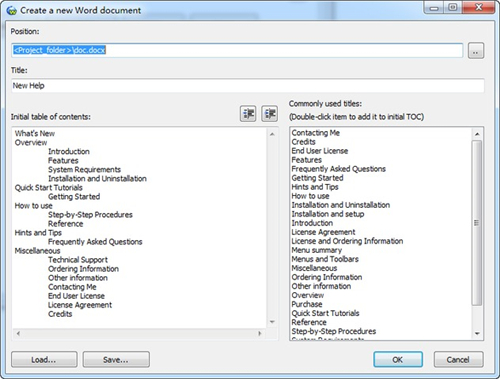Click the right indent button beside Commonly used titles
Screen dimensions: 500x379
point(269,114)
